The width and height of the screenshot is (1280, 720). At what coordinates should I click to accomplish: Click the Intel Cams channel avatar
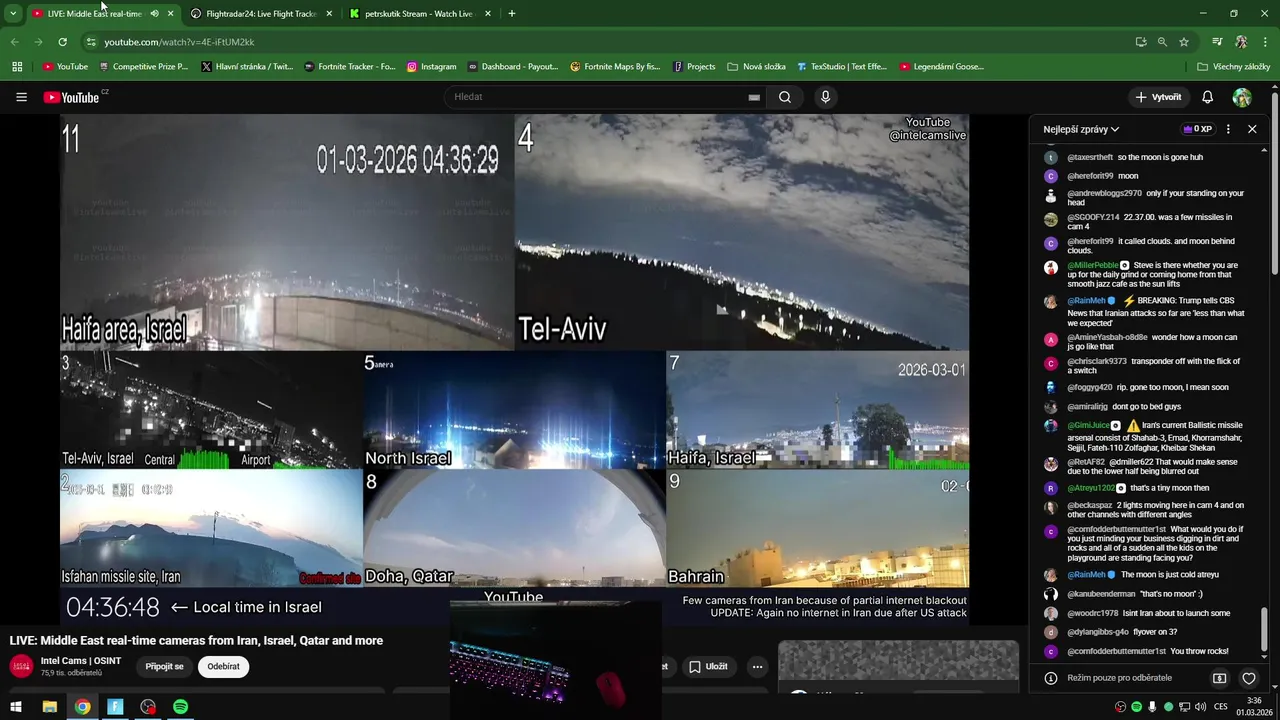[21, 666]
